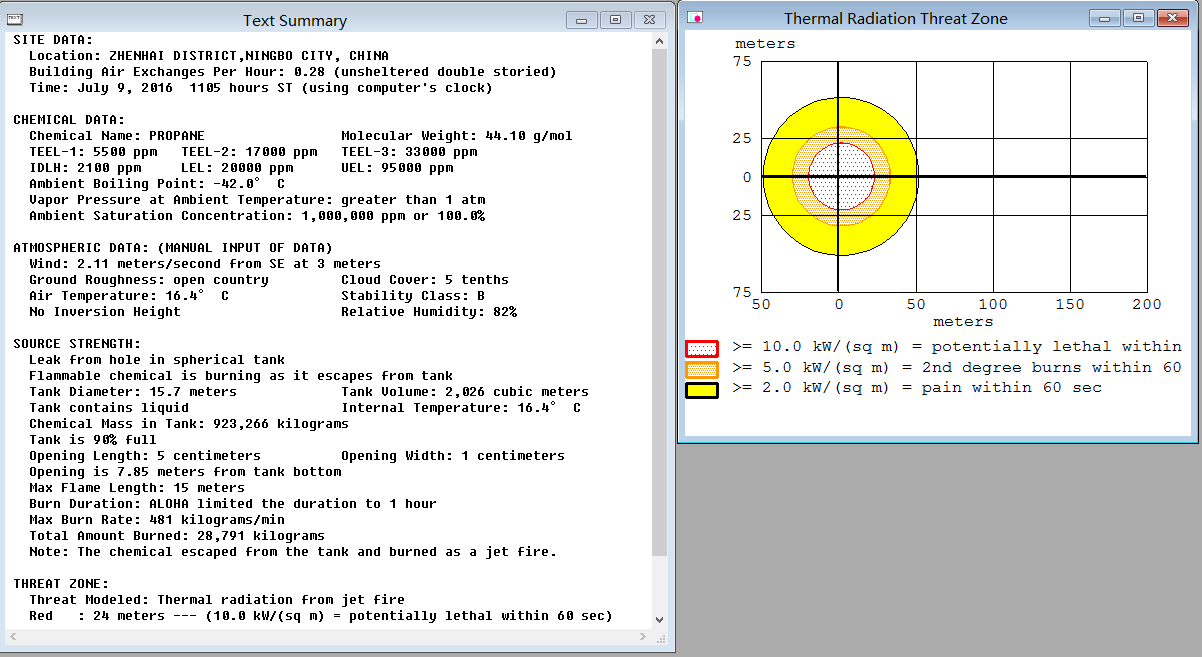Screen dimensions: 1202x657
Task: Close the Text Summary window
Action: [x=648, y=20]
